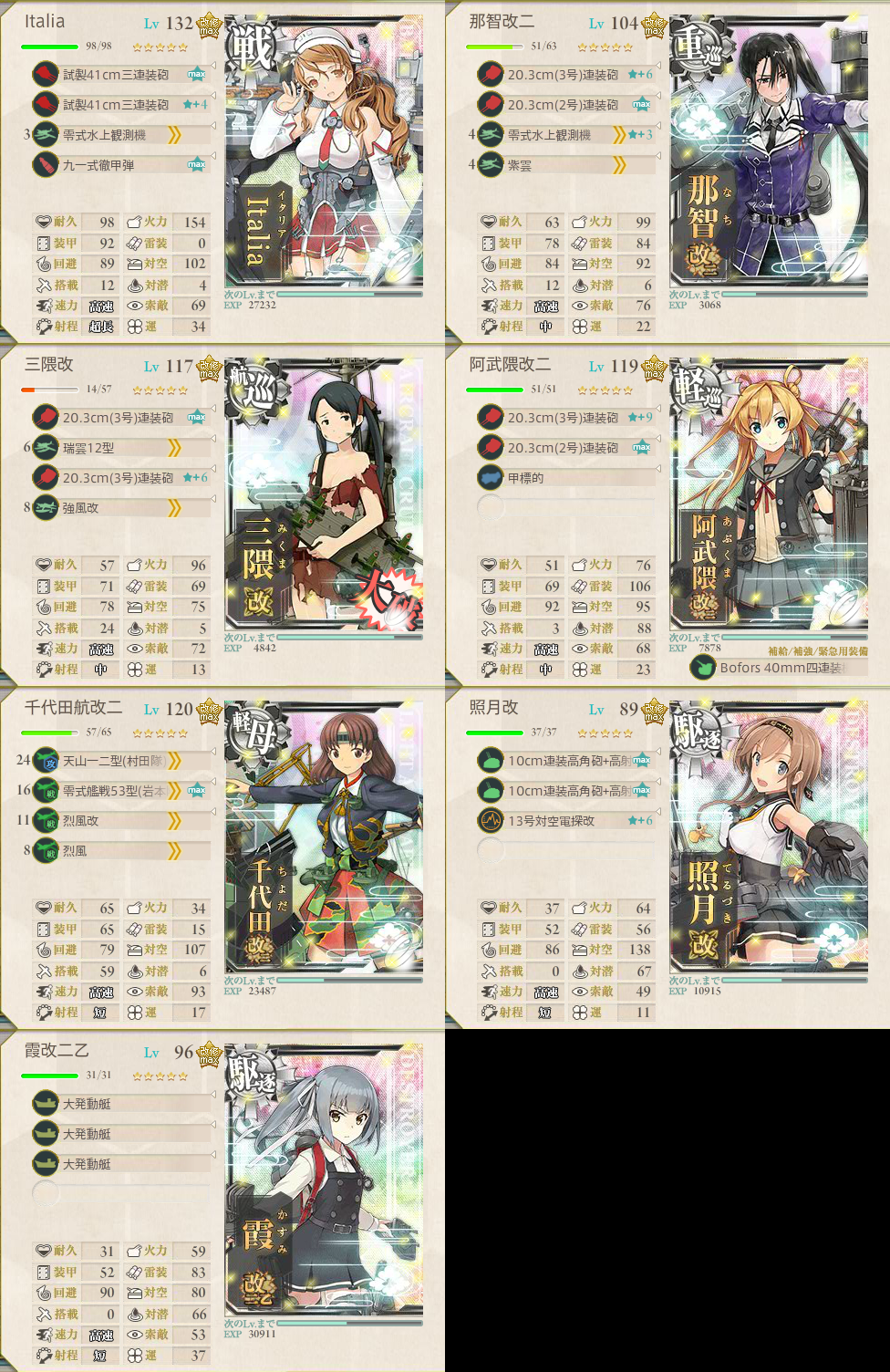Click the green Bofors 40mm reinforcement slot icon
This screenshot has height=1372, width=890.
[702, 667]
